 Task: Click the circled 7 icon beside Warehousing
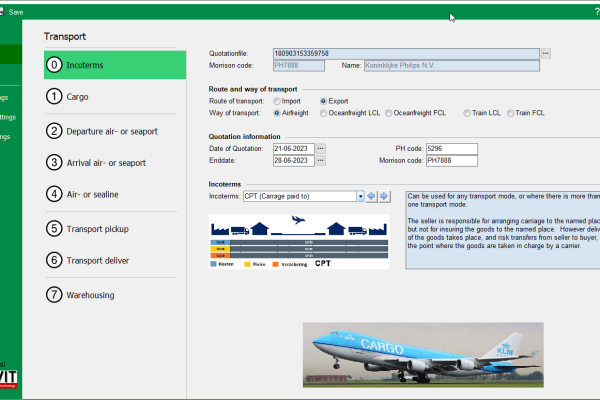pos(54,295)
